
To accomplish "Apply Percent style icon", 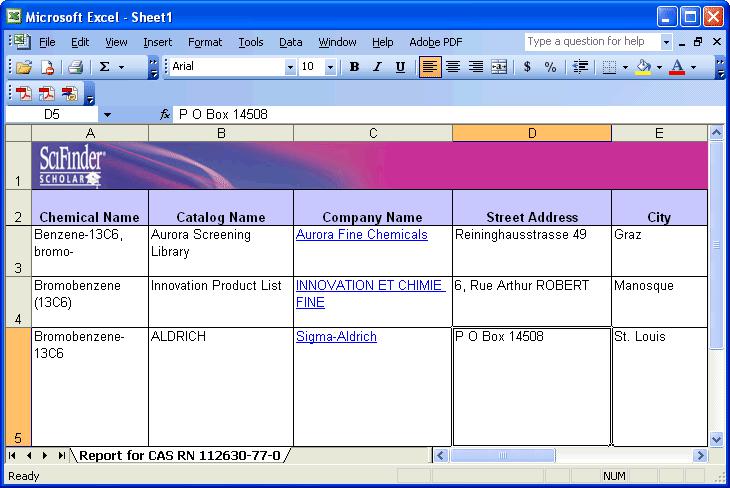I will pos(550,67).
